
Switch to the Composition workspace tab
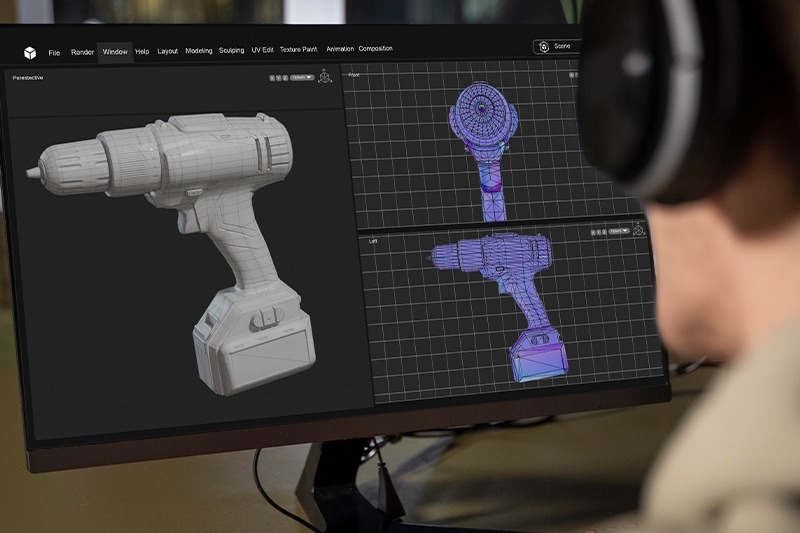(376, 48)
